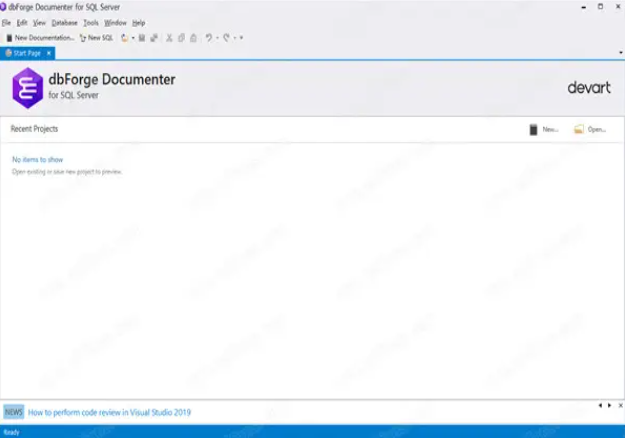The image size is (625, 438).
Task: Expand the Undo history dropdown arrow
Action: pyautogui.click(x=218, y=38)
